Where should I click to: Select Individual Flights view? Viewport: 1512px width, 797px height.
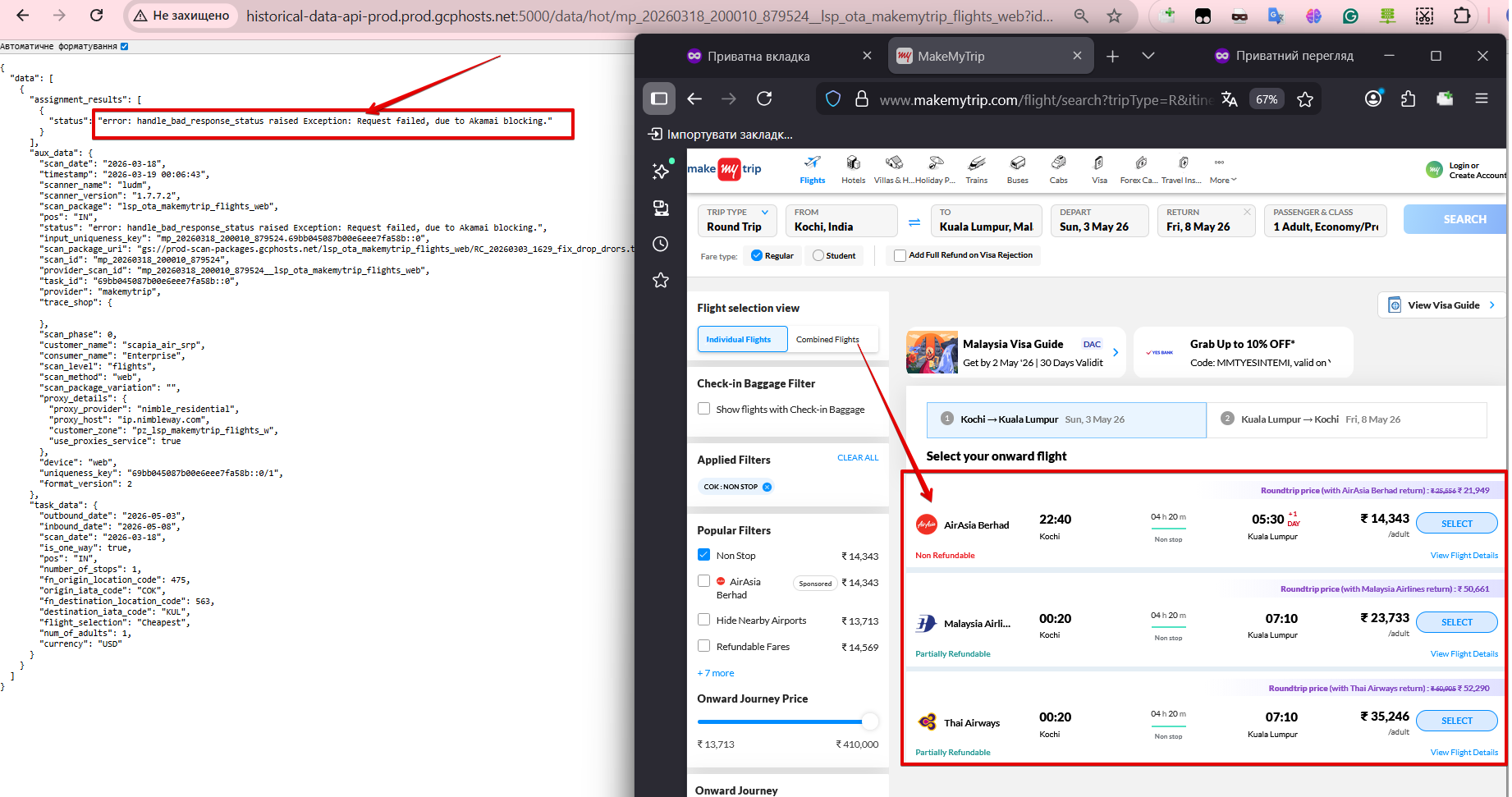pos(742,339)
